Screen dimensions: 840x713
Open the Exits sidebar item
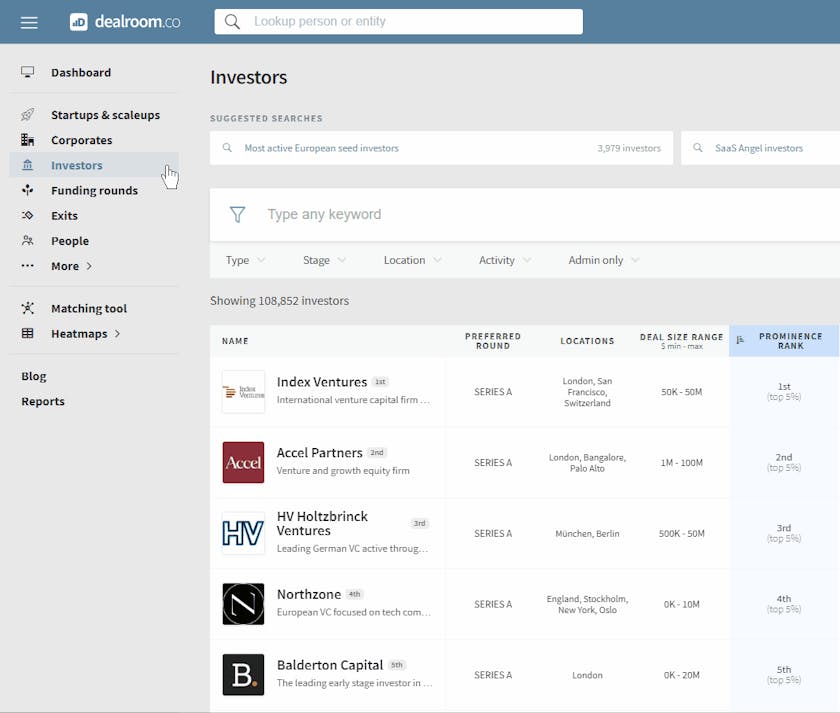click(64, 215)
